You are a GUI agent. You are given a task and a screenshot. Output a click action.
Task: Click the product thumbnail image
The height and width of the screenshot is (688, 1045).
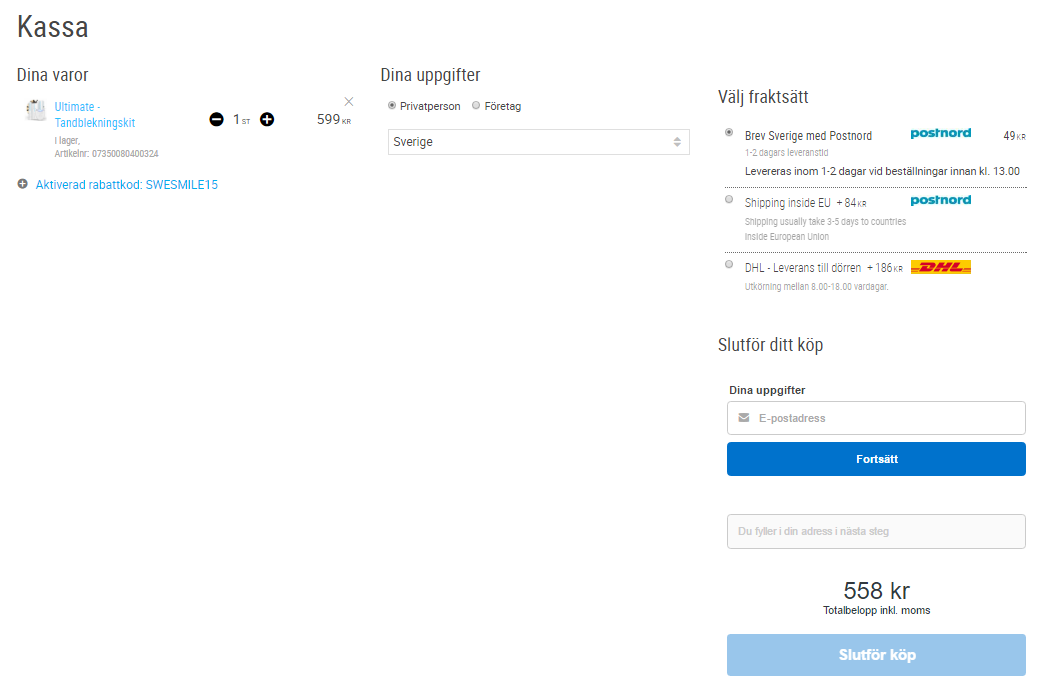(x=36, y=111)
